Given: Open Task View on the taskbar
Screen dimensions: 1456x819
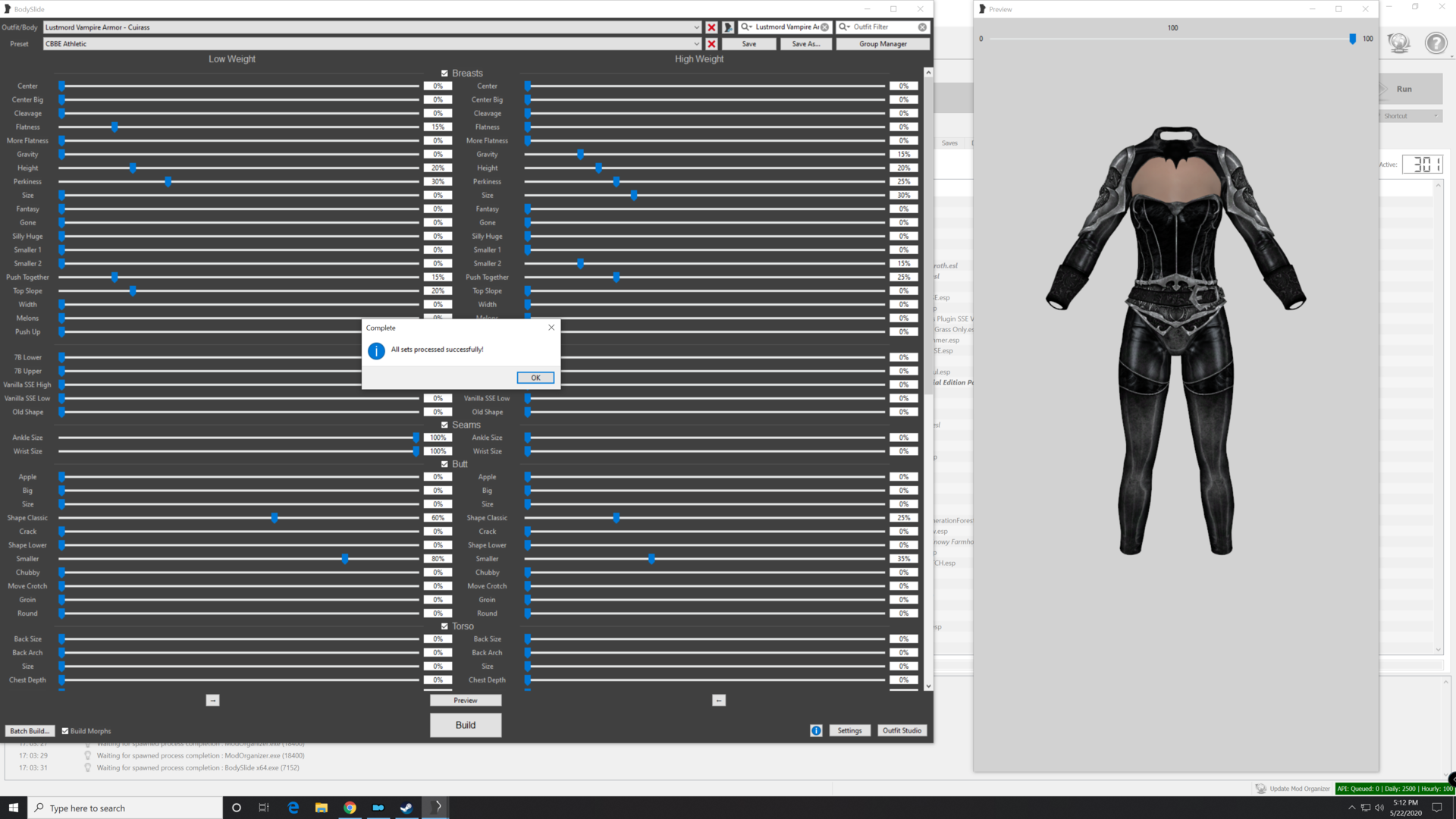Looking at the screenshot, I should coord(264,808).
